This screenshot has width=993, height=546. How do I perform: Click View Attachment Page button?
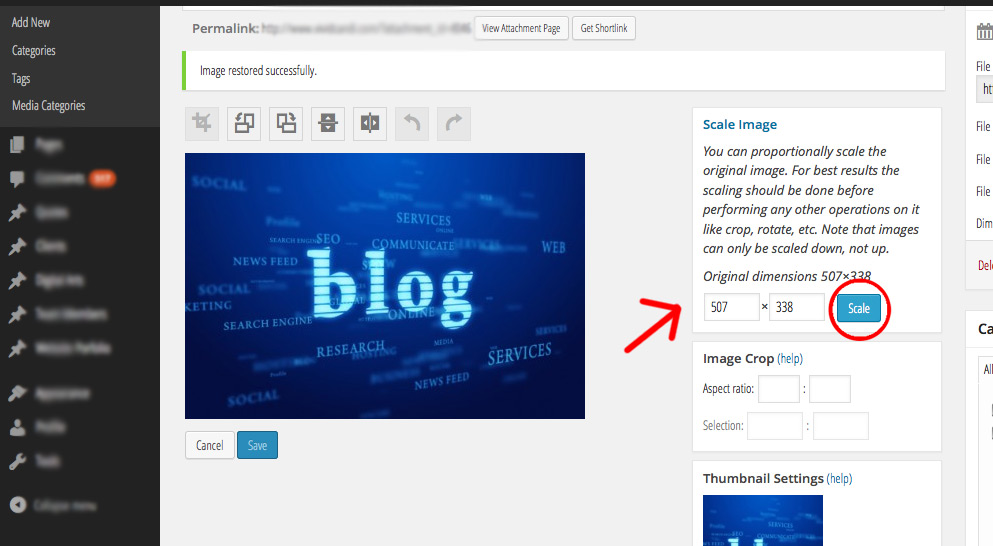pos(521,28)
